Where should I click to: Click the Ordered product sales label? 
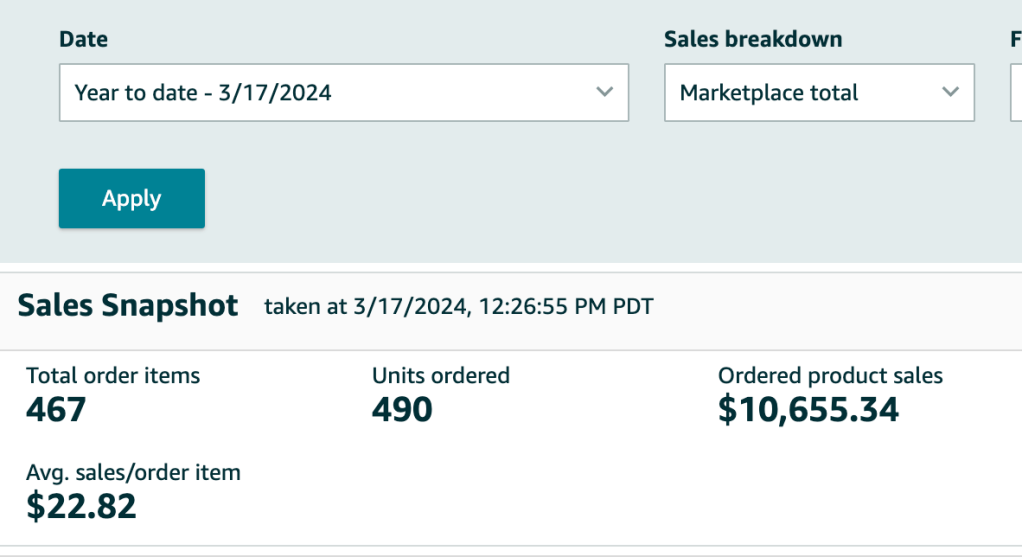pyautogui.click(x=830, y=376)
